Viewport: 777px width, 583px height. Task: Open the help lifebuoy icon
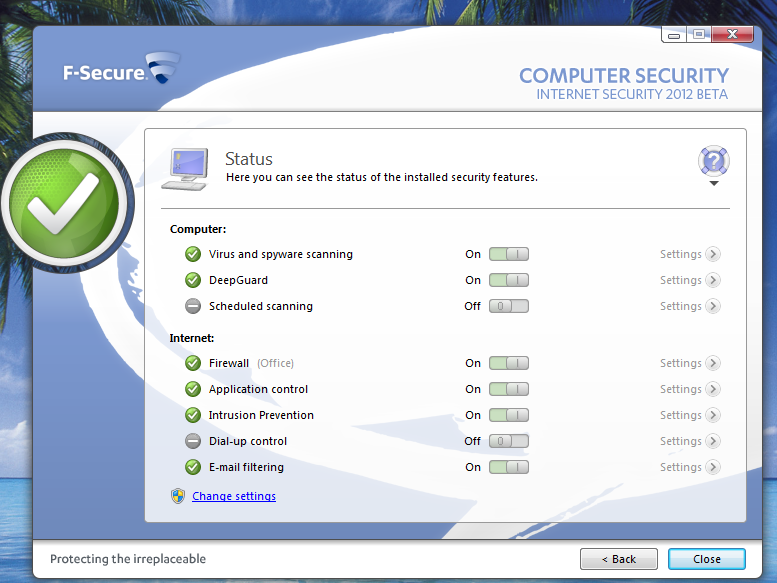(714, 161)
